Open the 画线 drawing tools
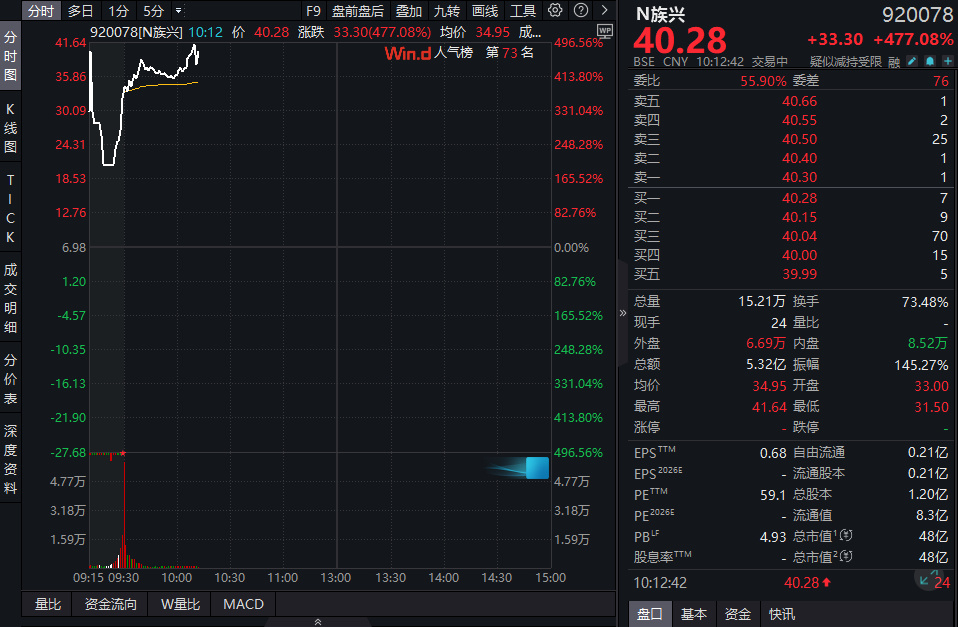 click(x=485, y=11)
